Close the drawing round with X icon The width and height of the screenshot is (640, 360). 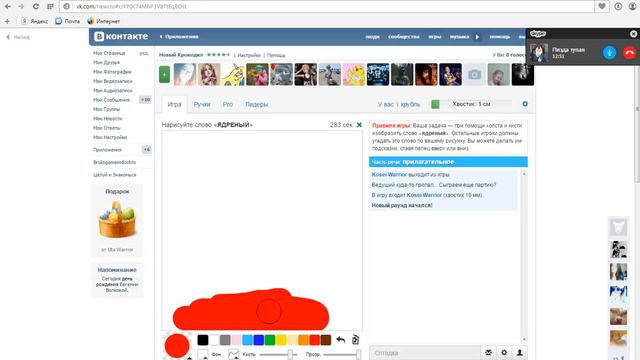point(359,125)
